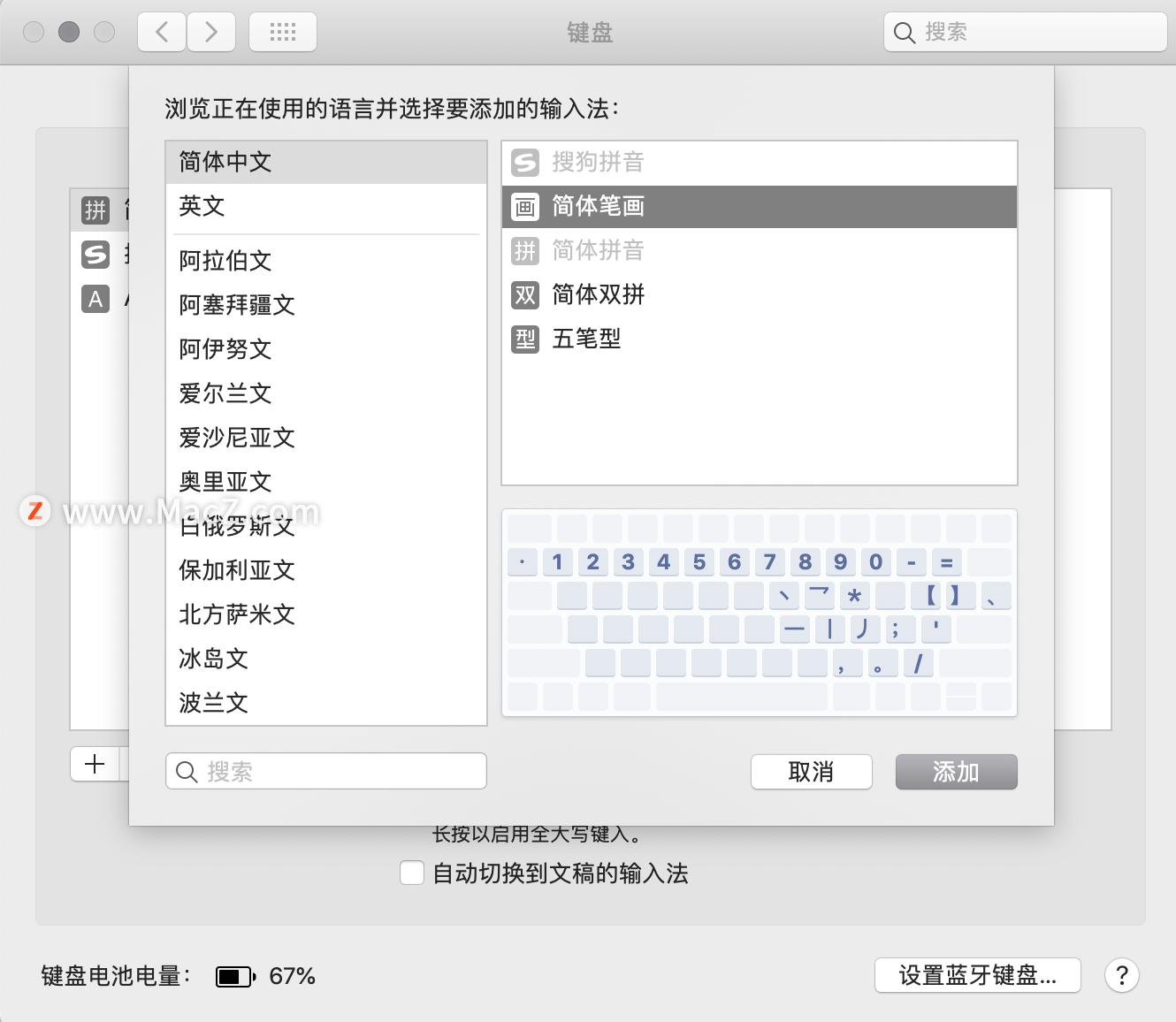Click the 拼 icon in input sources sidebar
This screenshot has width=1176, height=1022.
coord(95,210)
